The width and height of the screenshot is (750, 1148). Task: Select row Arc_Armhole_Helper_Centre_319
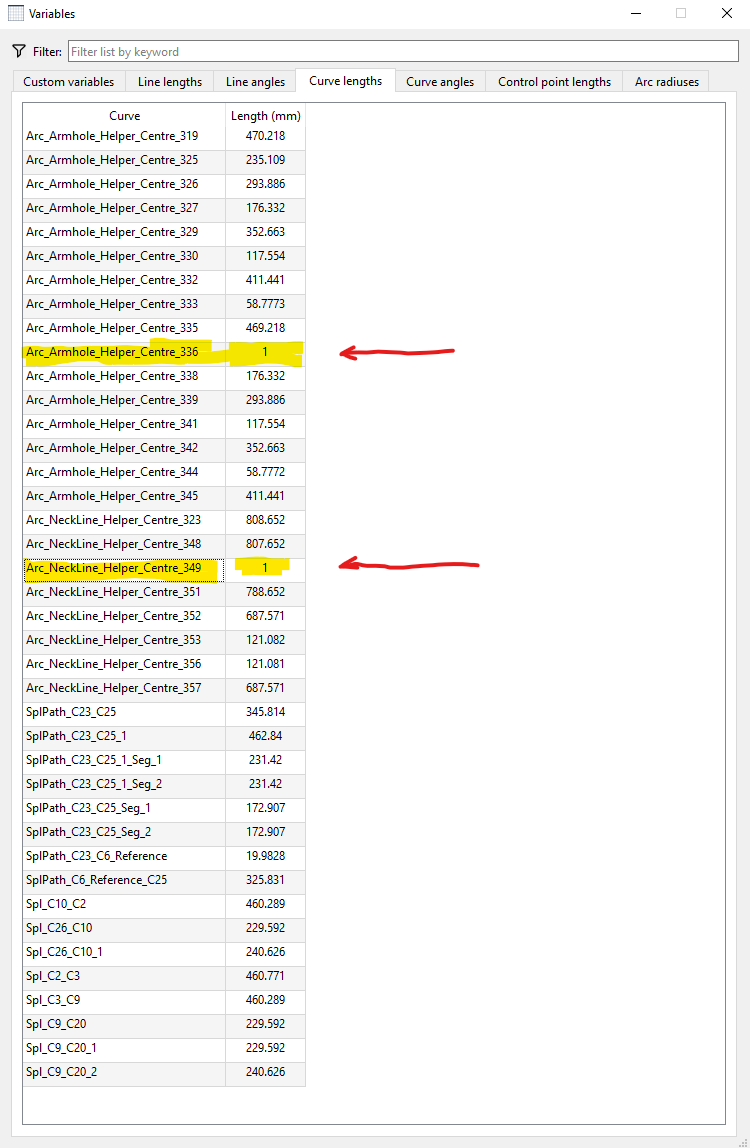[x=164, y=136]
